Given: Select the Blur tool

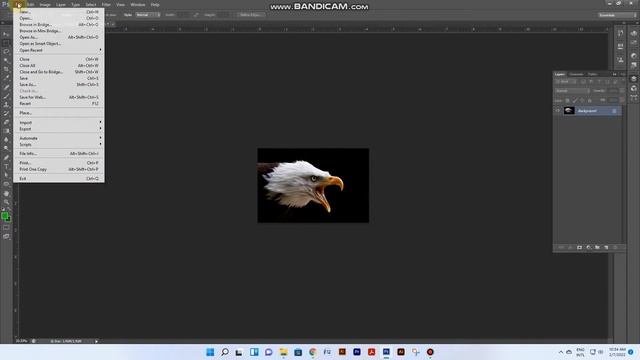Looking at the screenshot, I should tap(6, 140).
